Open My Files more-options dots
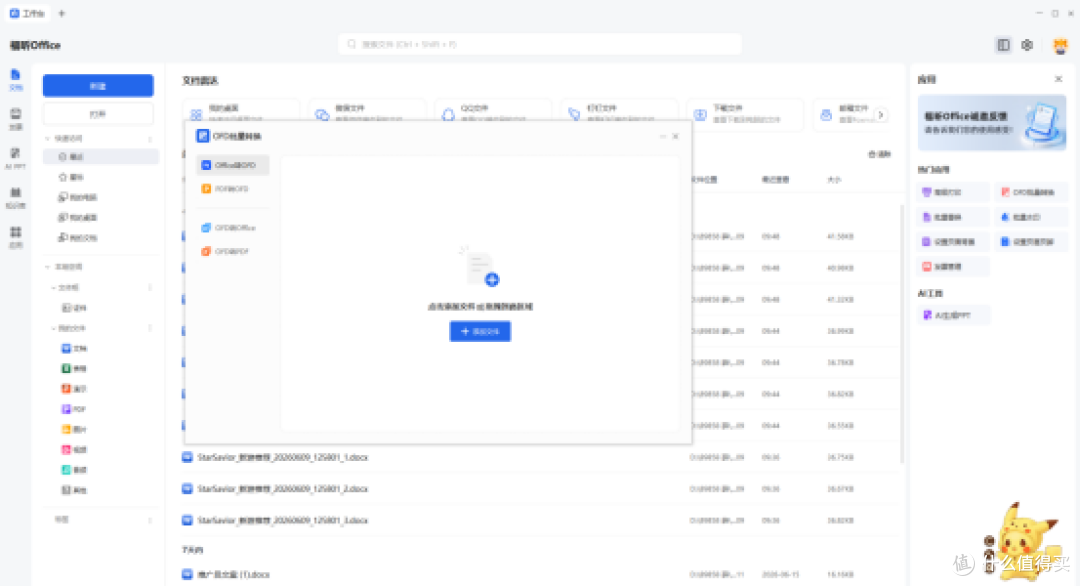This screenshot has width=1080, height=586. tap(150, 328)
